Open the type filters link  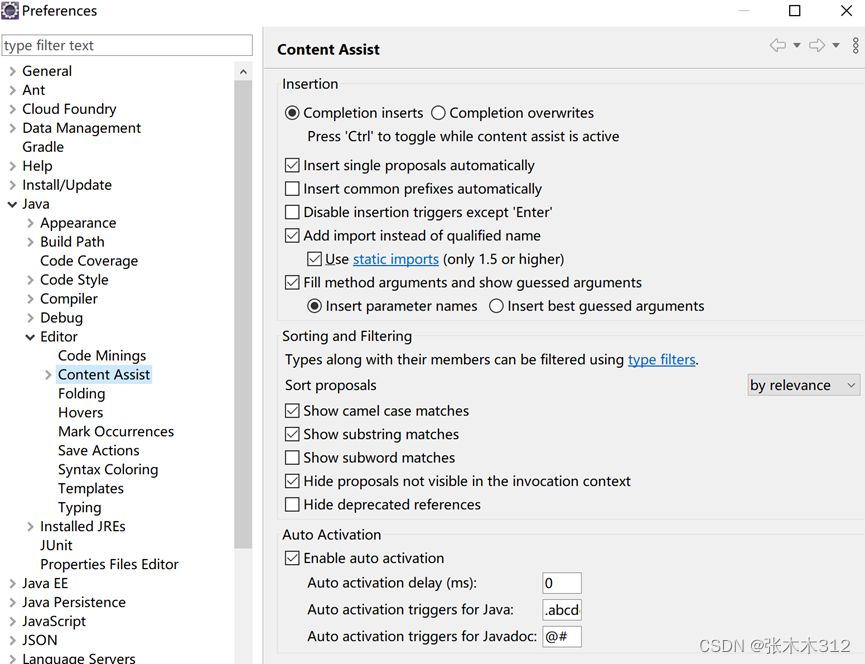point(661,360)
